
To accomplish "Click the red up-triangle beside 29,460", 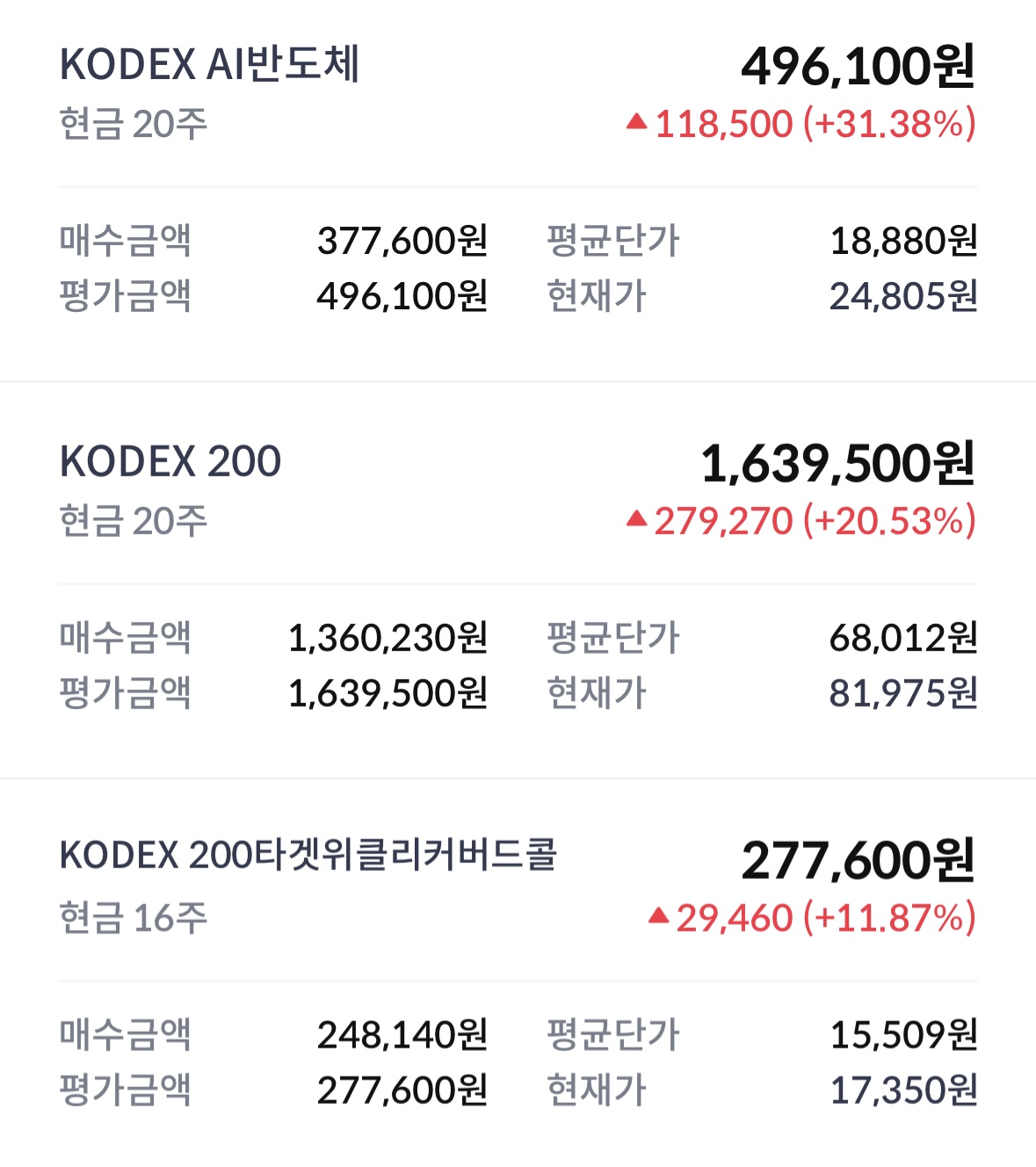I will 659,917.
